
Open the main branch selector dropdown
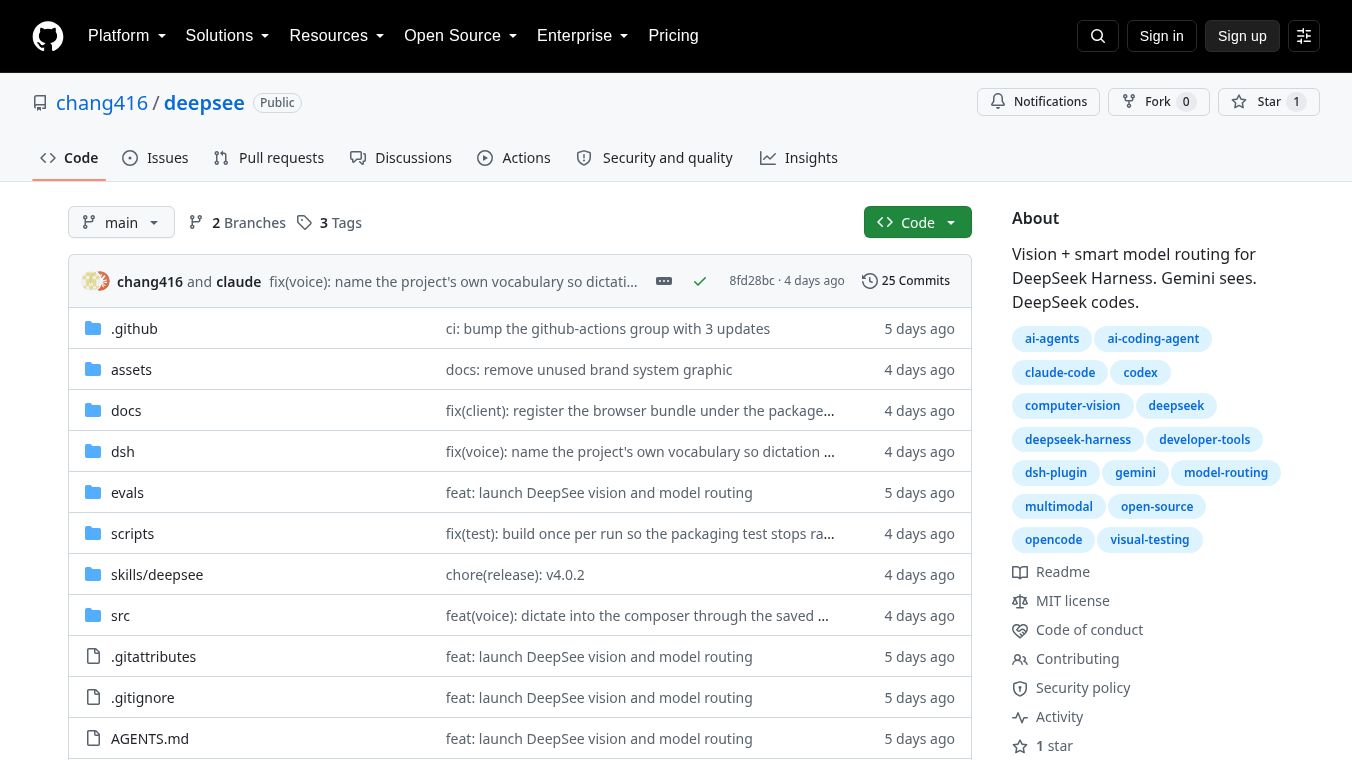point(121,222)
